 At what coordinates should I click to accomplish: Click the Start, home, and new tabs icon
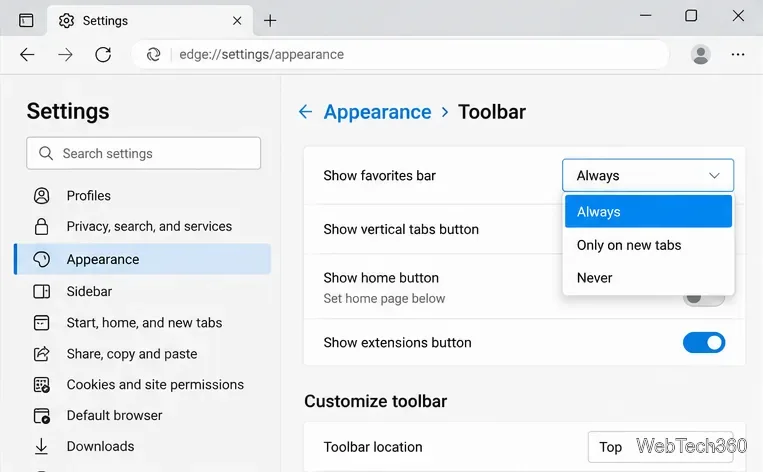(x=41, y=323)
